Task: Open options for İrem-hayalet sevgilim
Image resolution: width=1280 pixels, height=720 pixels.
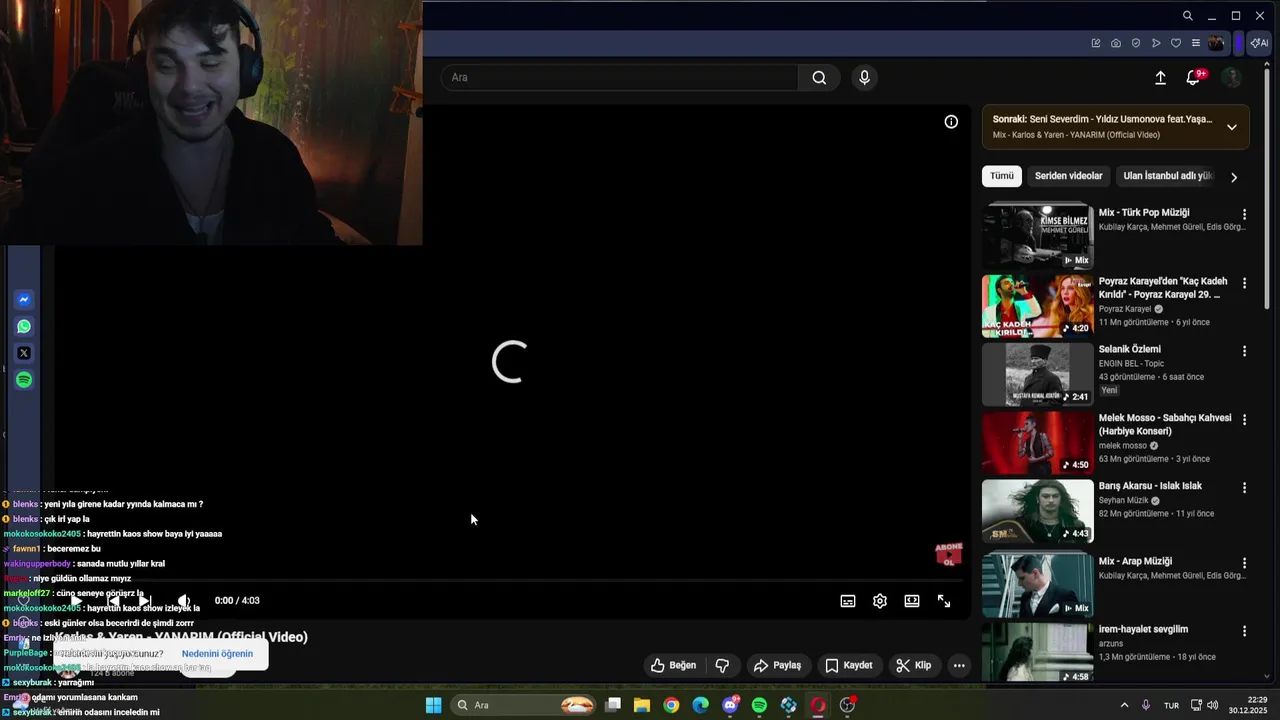Action: click(1244, 631)
